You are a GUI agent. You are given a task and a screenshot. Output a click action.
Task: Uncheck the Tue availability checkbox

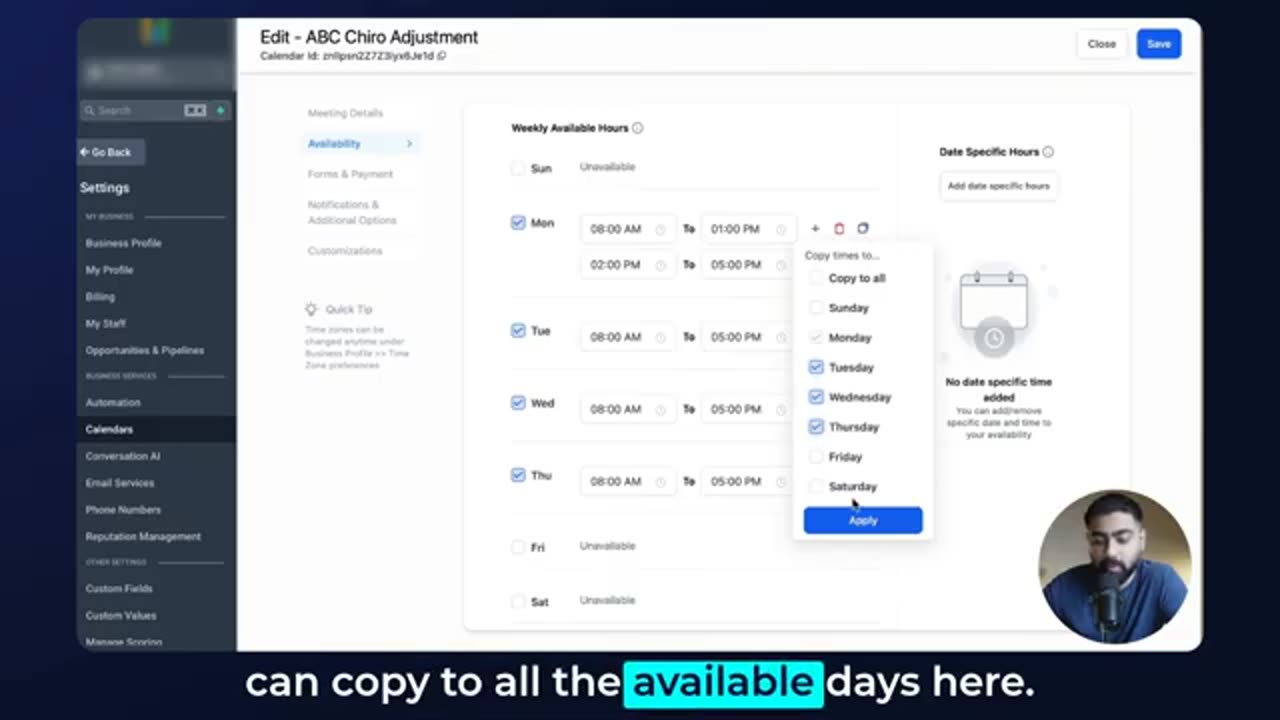click(518, 331)
